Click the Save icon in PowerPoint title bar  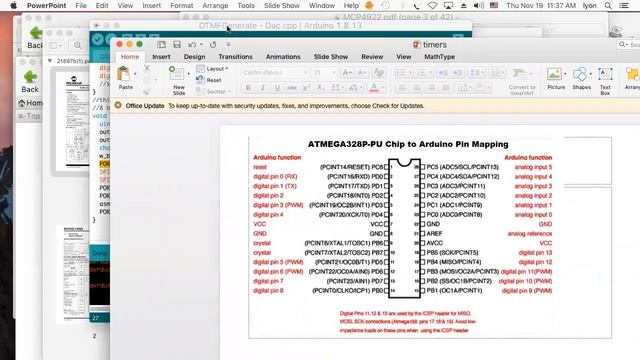point(177,44)
